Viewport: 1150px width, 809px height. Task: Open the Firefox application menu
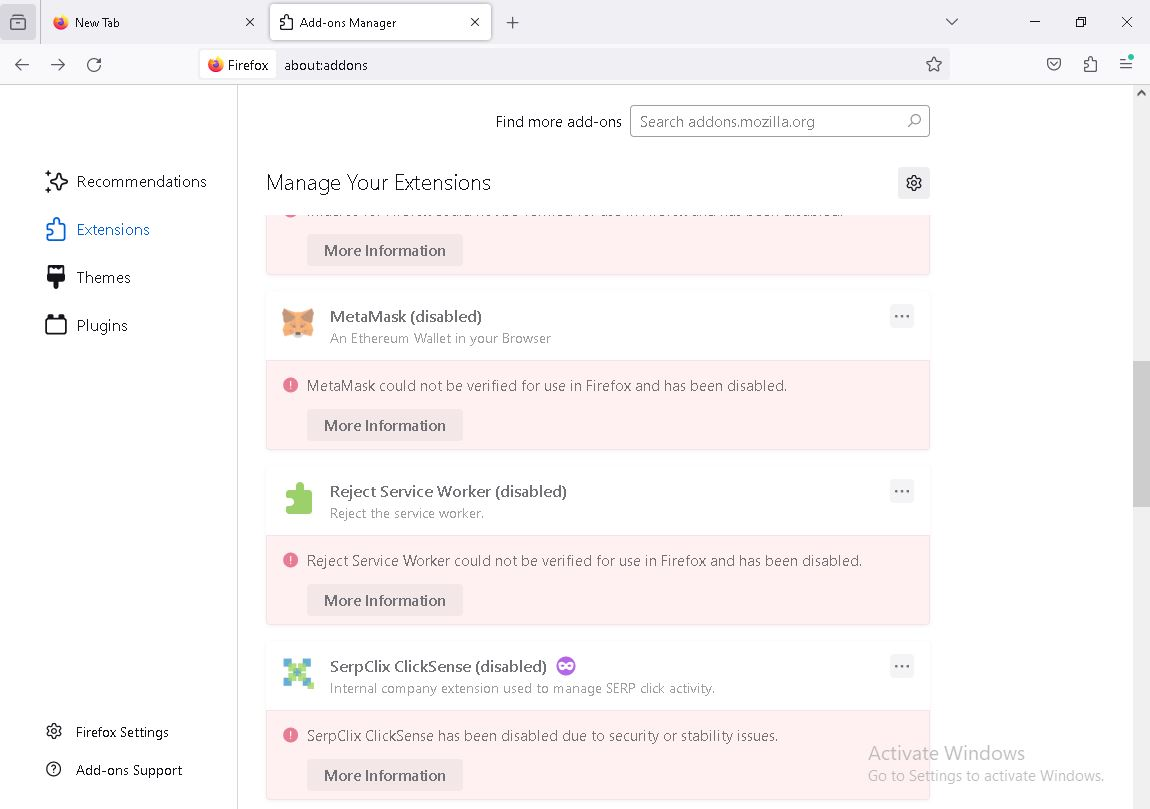[x=1127, y=65]
